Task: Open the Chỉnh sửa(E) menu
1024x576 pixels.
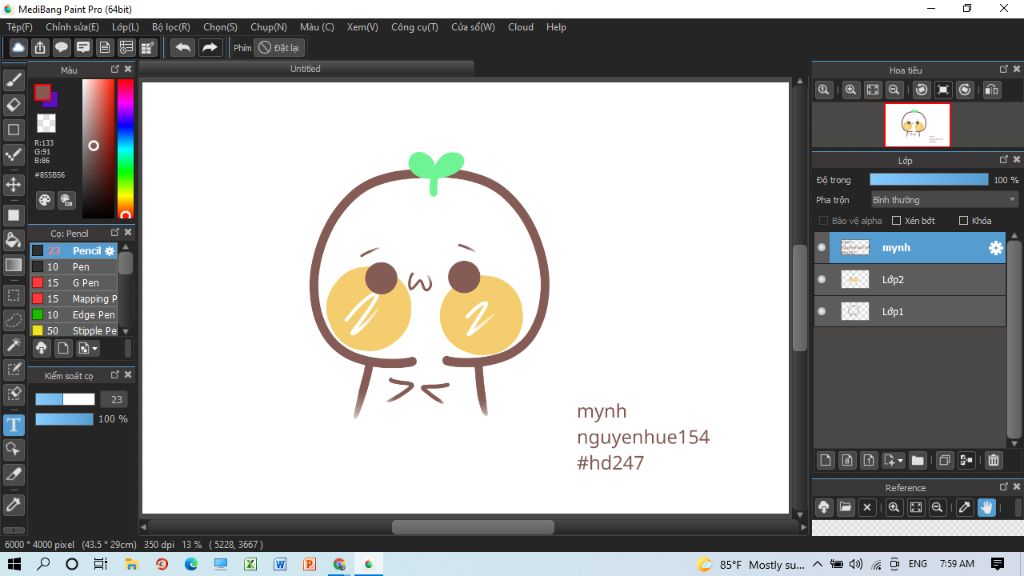Action: click(x=72, y=27)
